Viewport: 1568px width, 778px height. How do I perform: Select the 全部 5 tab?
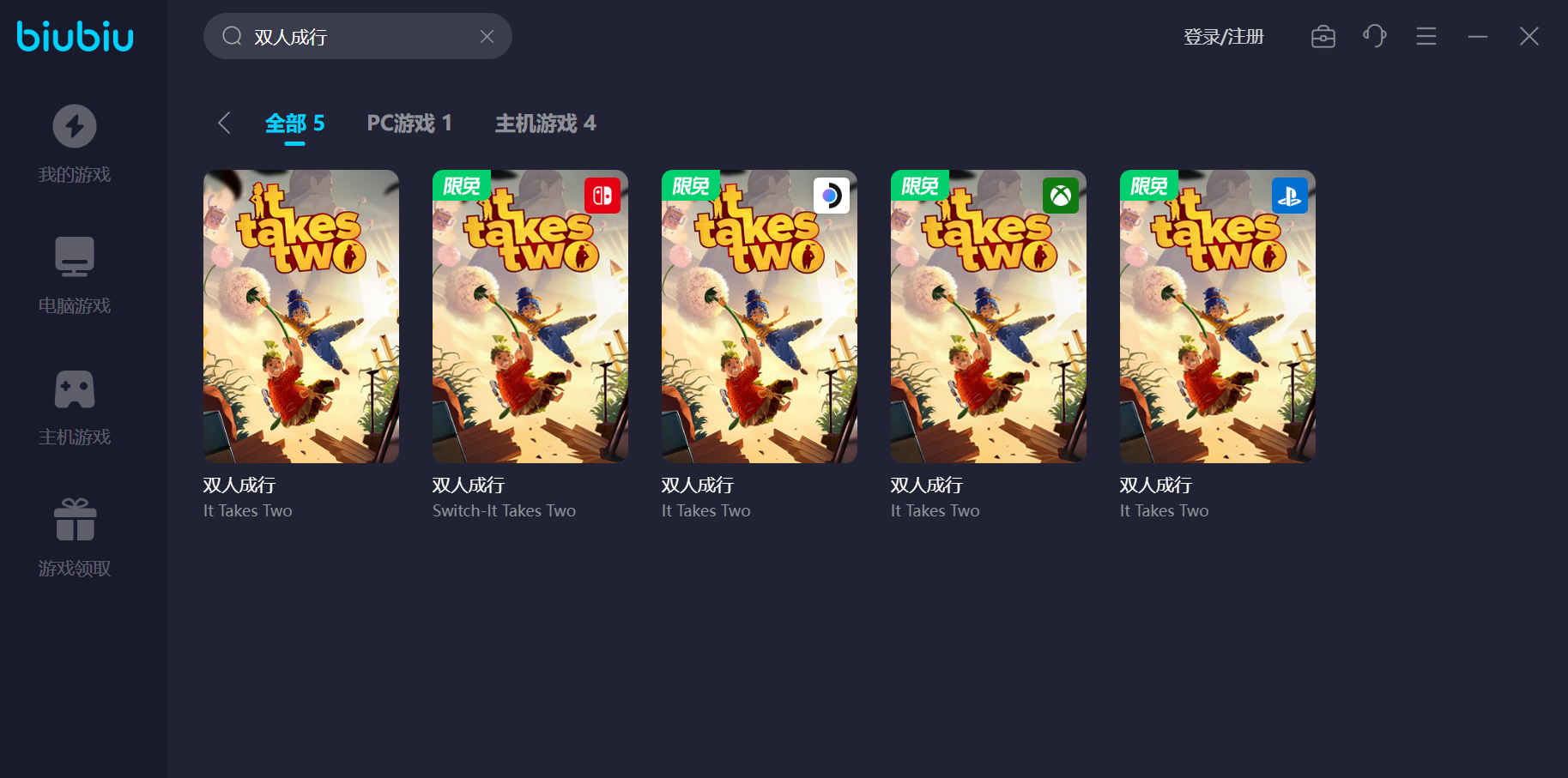click(x=294, y=124)
